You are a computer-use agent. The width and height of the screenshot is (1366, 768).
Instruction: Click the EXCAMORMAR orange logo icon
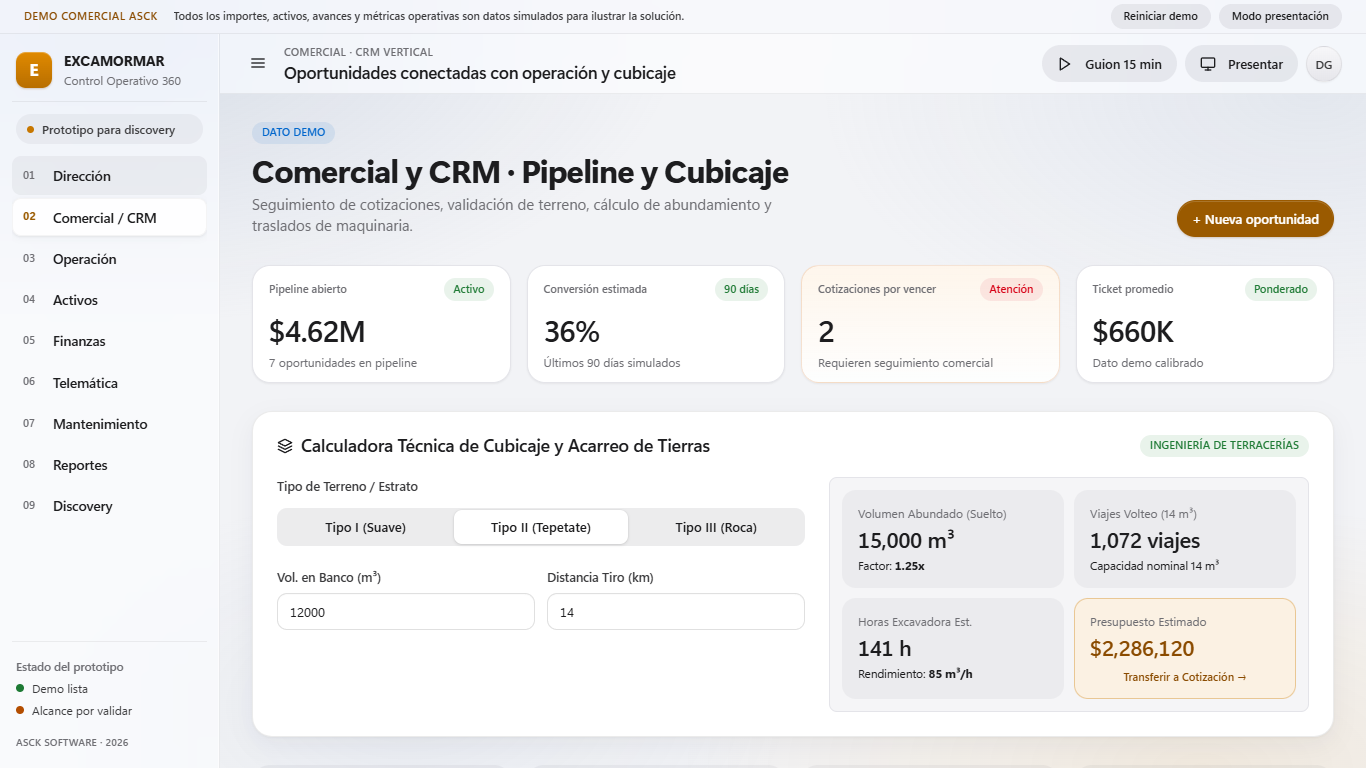coord(34,70)
